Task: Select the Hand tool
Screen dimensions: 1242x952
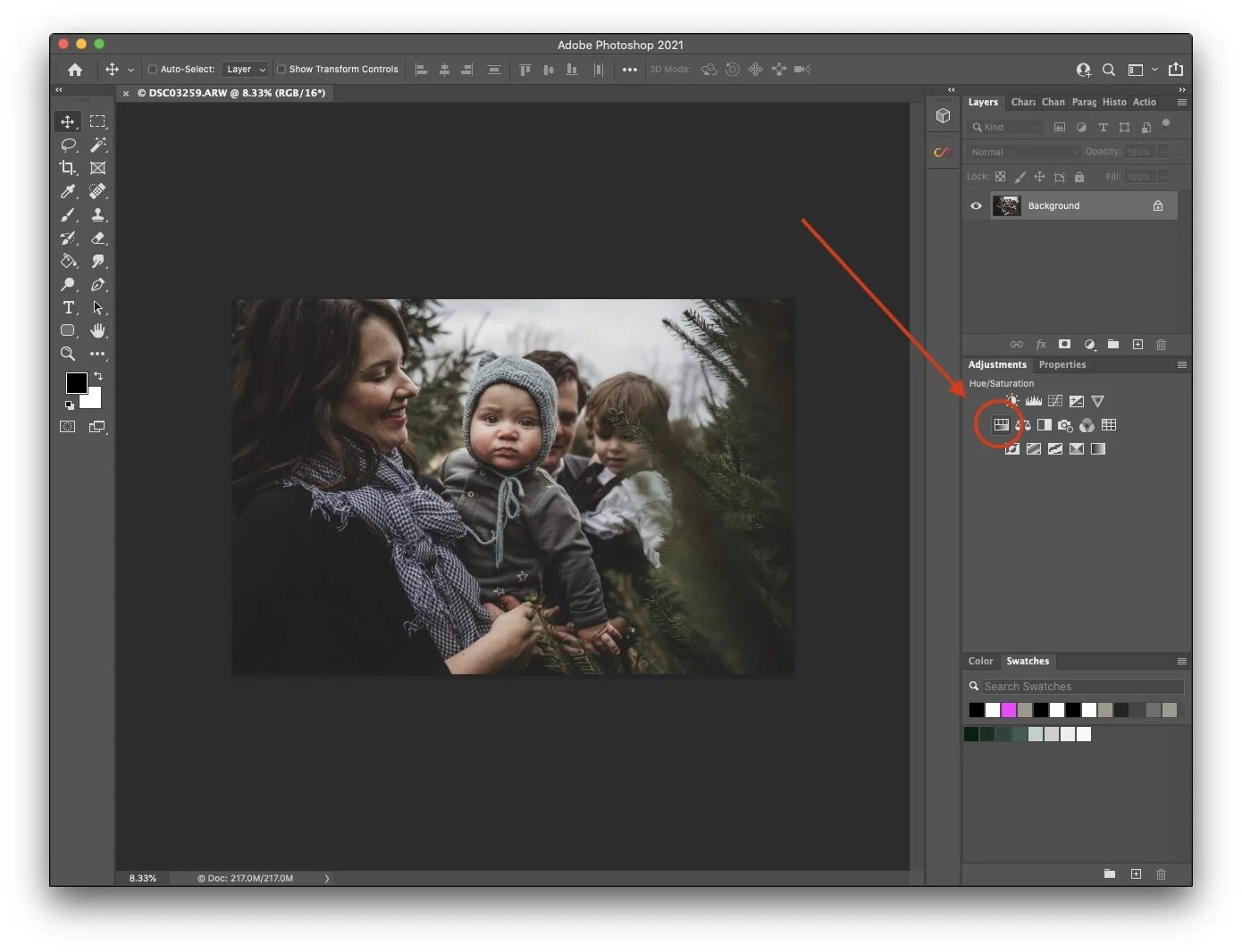Action: [98, 330]
